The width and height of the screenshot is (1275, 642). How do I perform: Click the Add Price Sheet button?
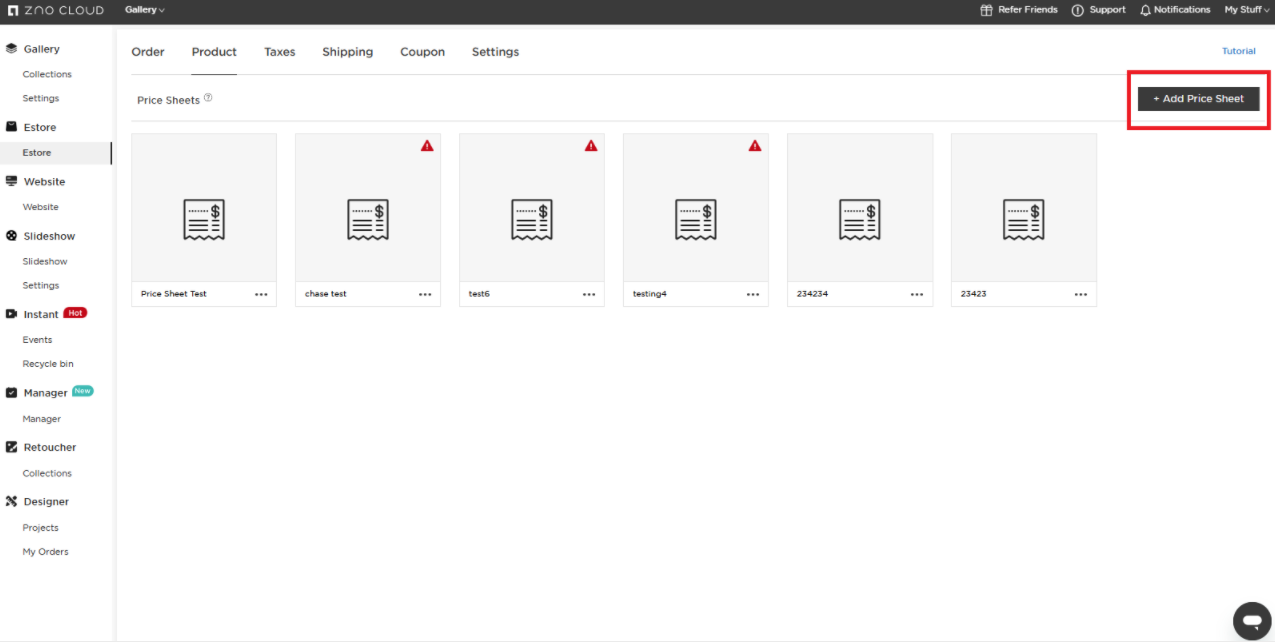pos(1198,99)
